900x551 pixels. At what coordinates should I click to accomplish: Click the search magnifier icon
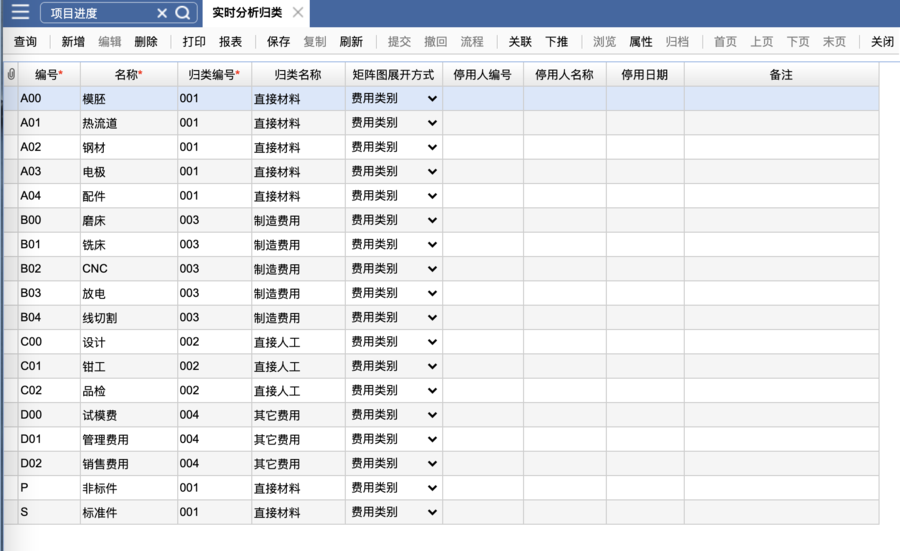tap(183, 13)
